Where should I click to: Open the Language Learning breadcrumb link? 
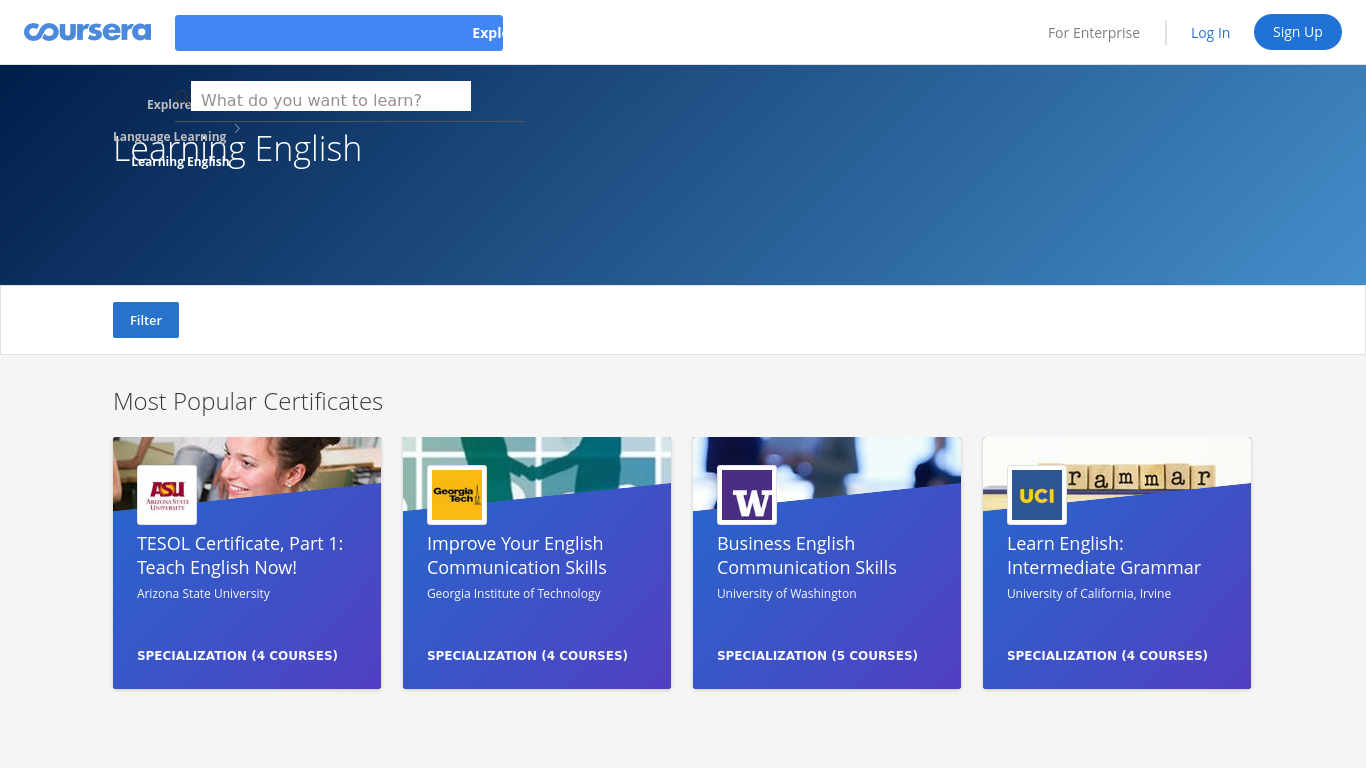[169, 136]
